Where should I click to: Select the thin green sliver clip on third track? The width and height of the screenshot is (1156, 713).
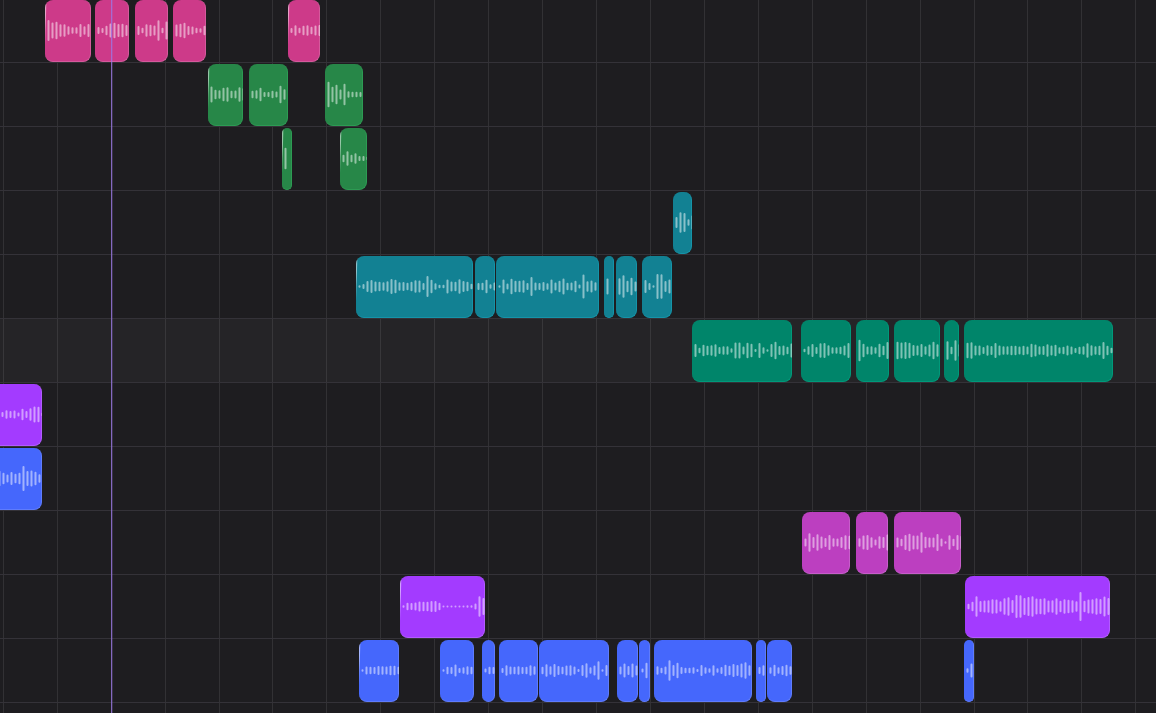point(287,159)
